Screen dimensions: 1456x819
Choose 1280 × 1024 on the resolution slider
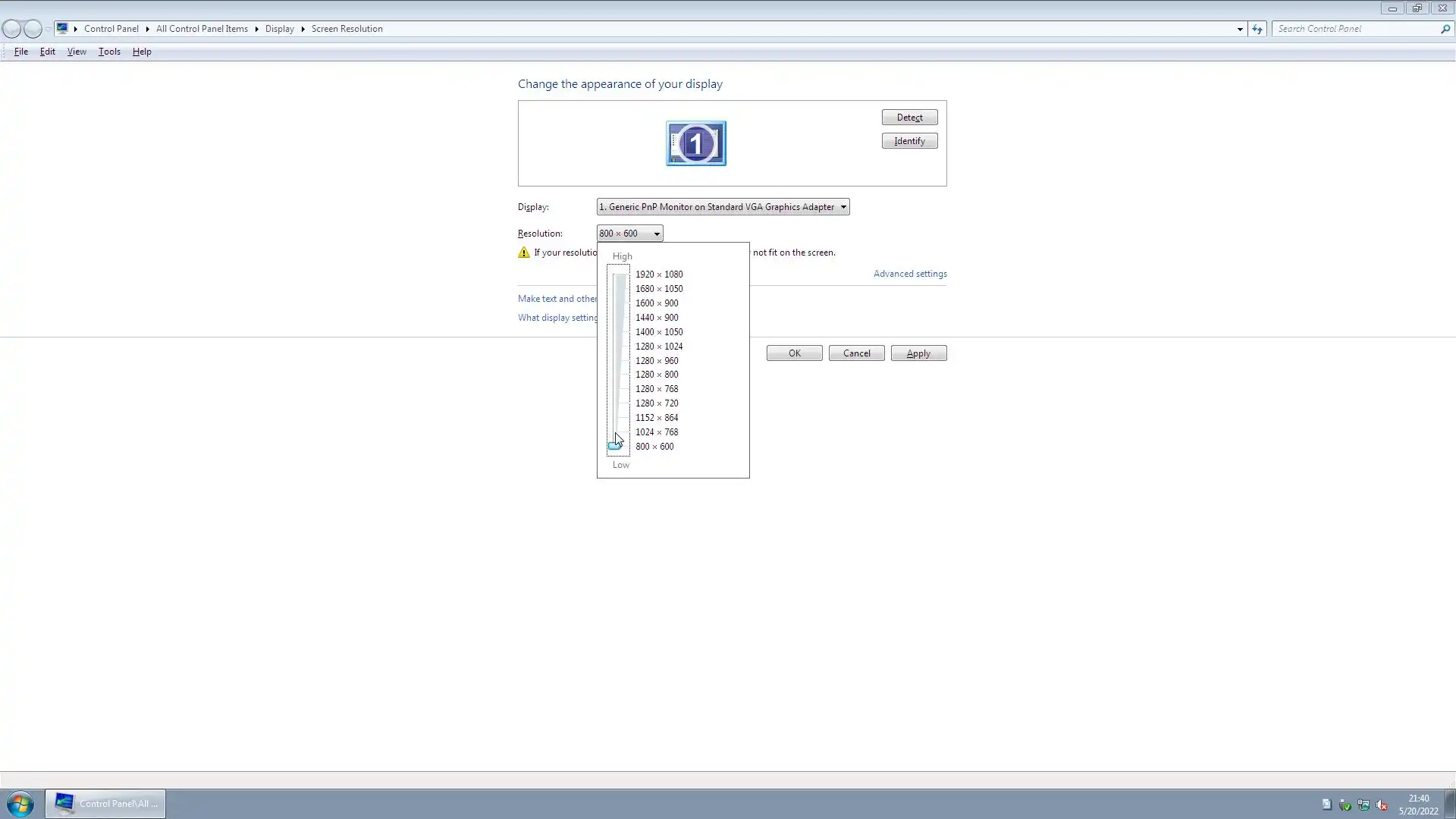pos(658,347)
